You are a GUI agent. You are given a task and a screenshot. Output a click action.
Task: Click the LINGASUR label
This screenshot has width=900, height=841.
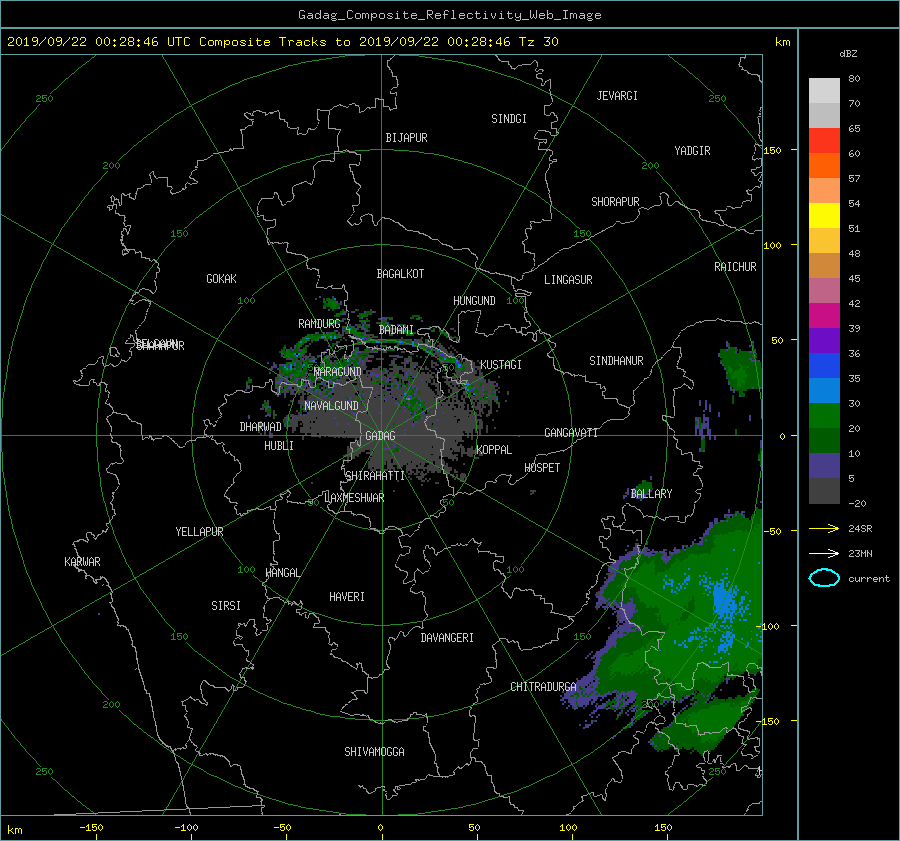pos(568,280)
